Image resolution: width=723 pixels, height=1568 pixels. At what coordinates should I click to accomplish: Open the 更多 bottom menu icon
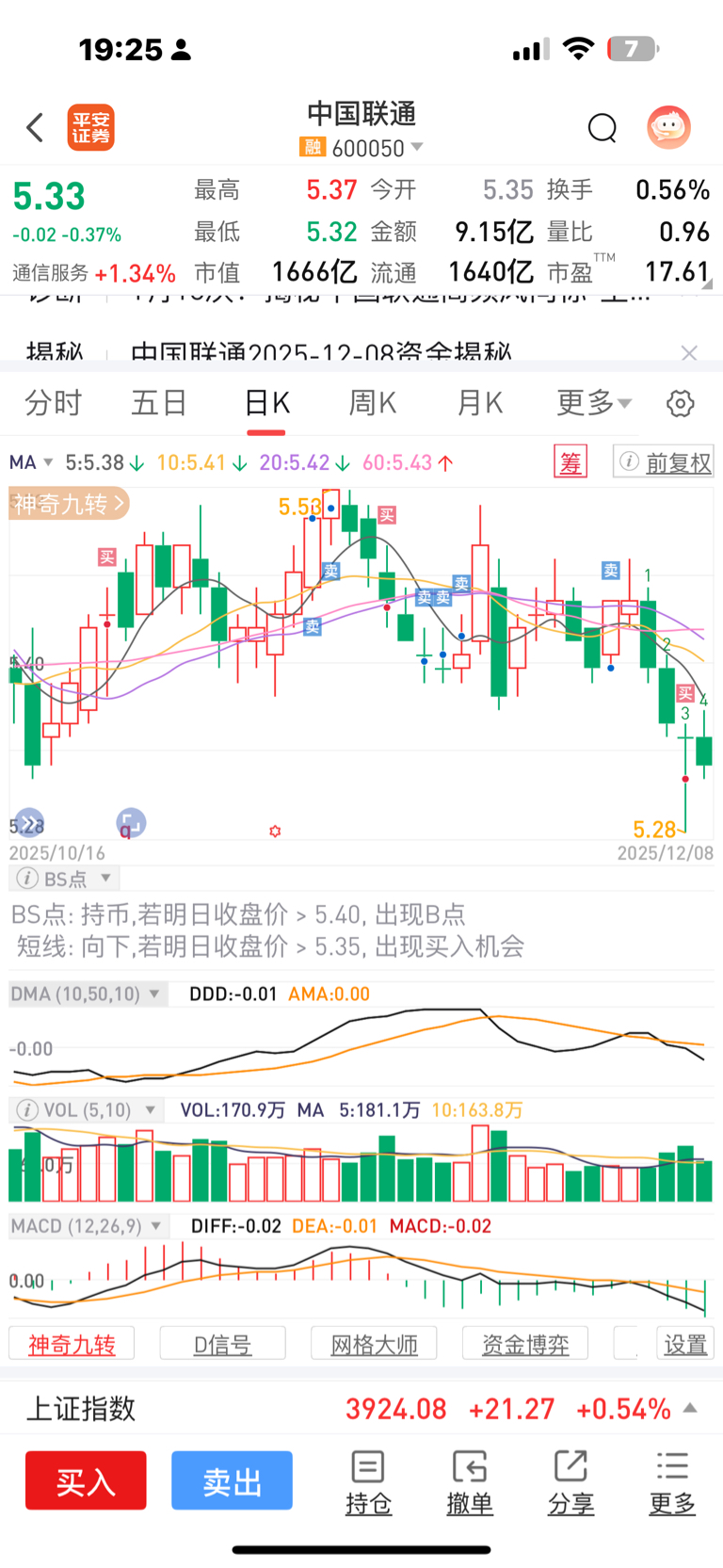[672, 1482]
